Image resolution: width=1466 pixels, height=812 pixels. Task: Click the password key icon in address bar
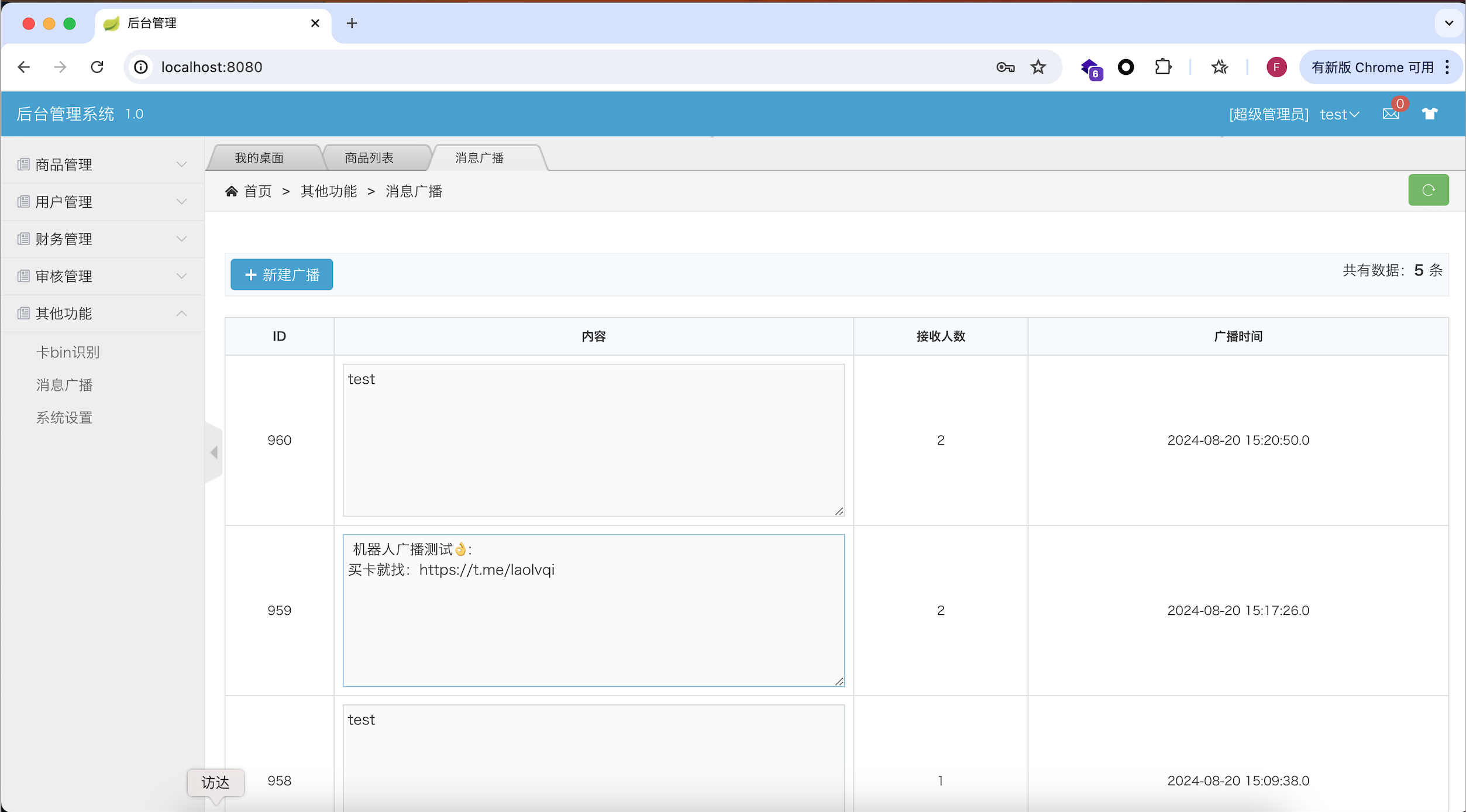click(1005, 67)
